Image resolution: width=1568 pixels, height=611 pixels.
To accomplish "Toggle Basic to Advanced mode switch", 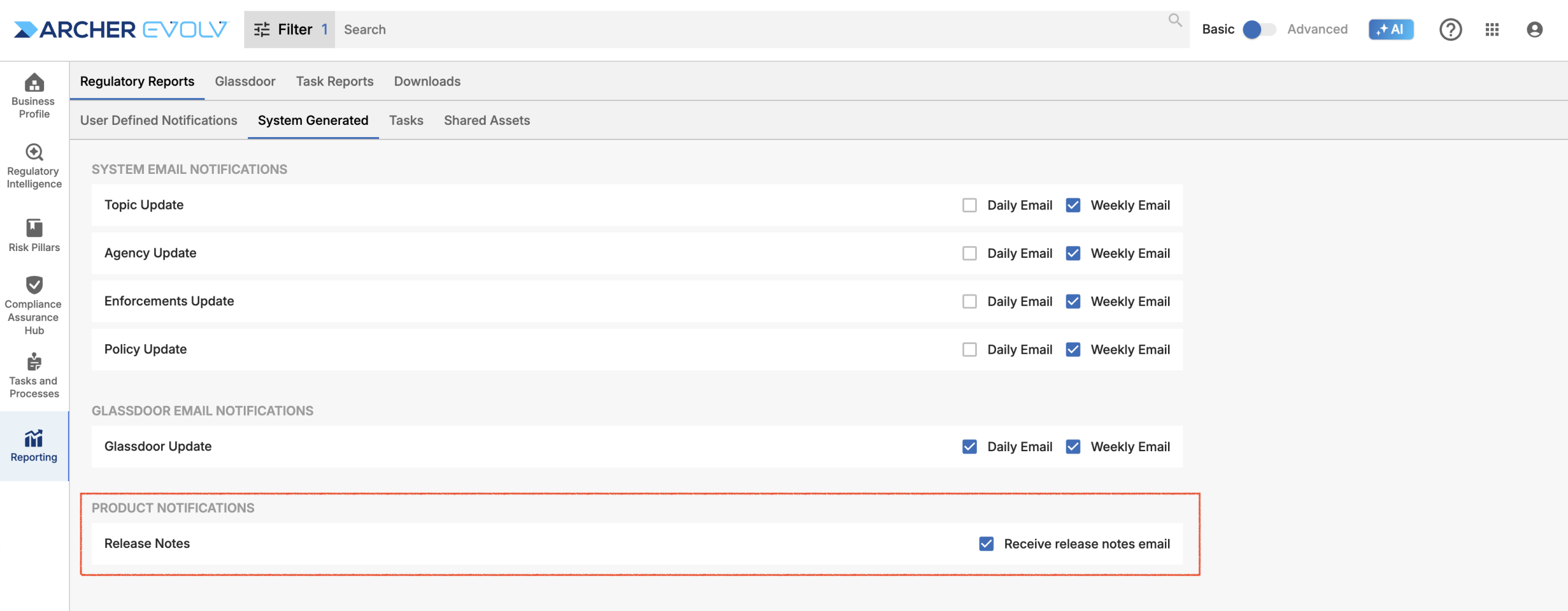I will coord(1258,29).
